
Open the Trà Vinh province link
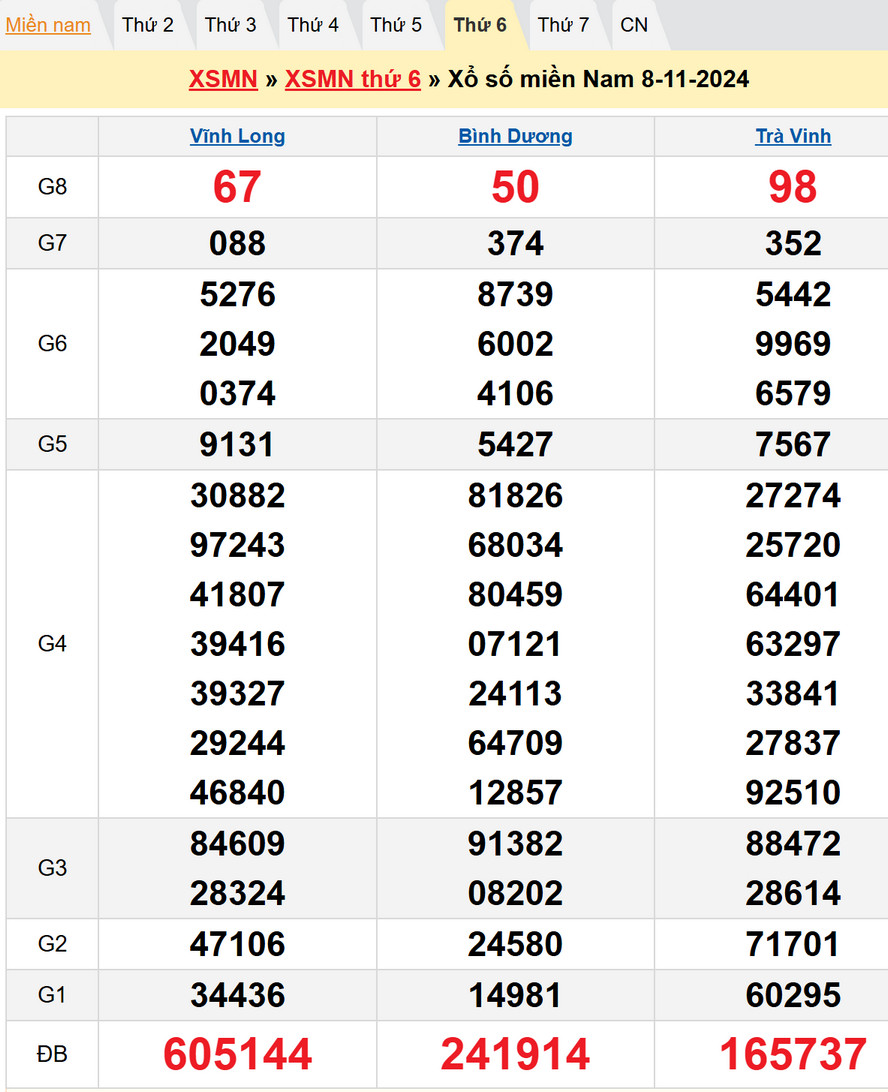pyautogui.click(x=793, y=137)
